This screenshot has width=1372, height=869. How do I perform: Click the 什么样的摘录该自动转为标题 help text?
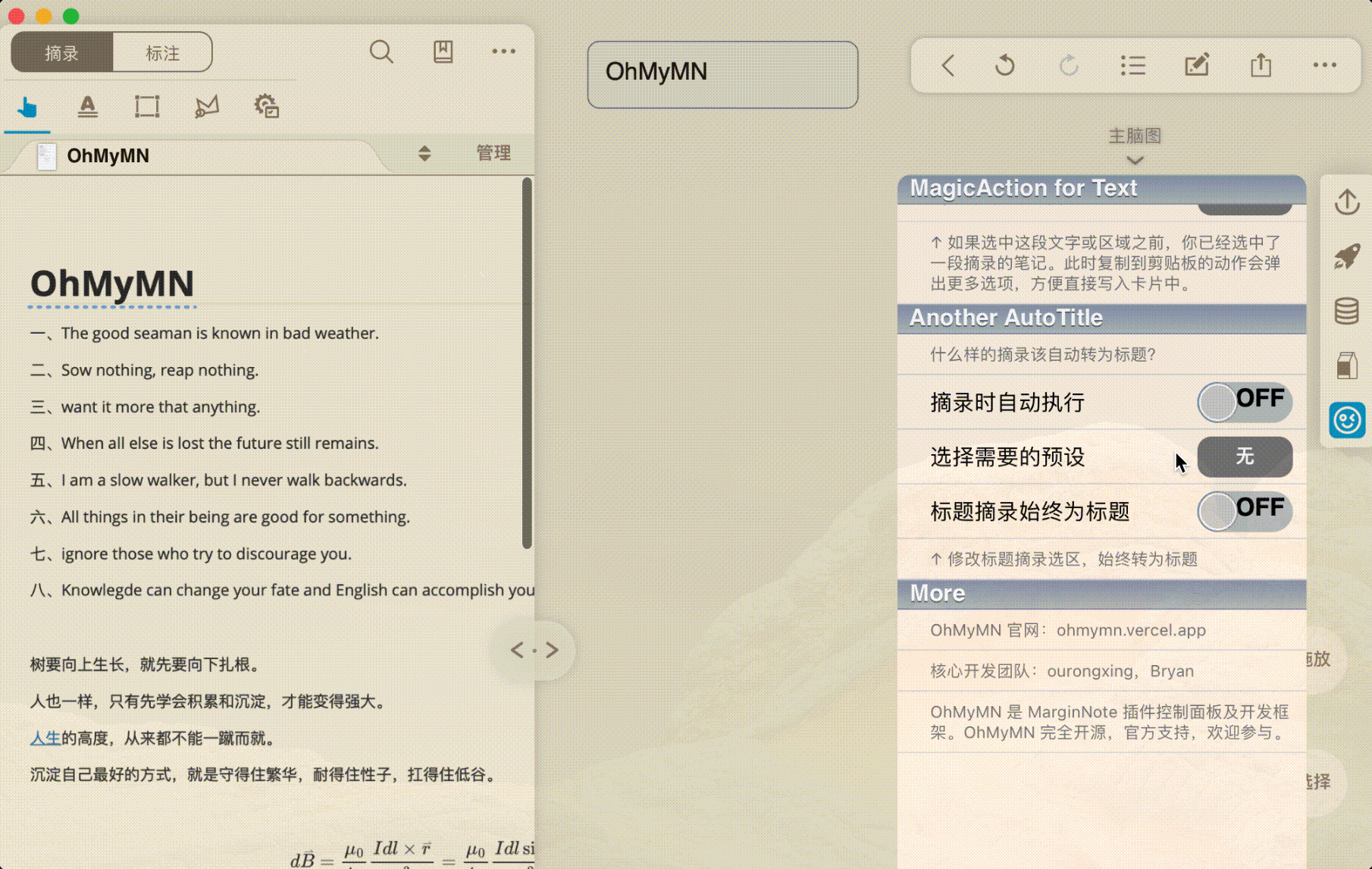coord(1043,355)
